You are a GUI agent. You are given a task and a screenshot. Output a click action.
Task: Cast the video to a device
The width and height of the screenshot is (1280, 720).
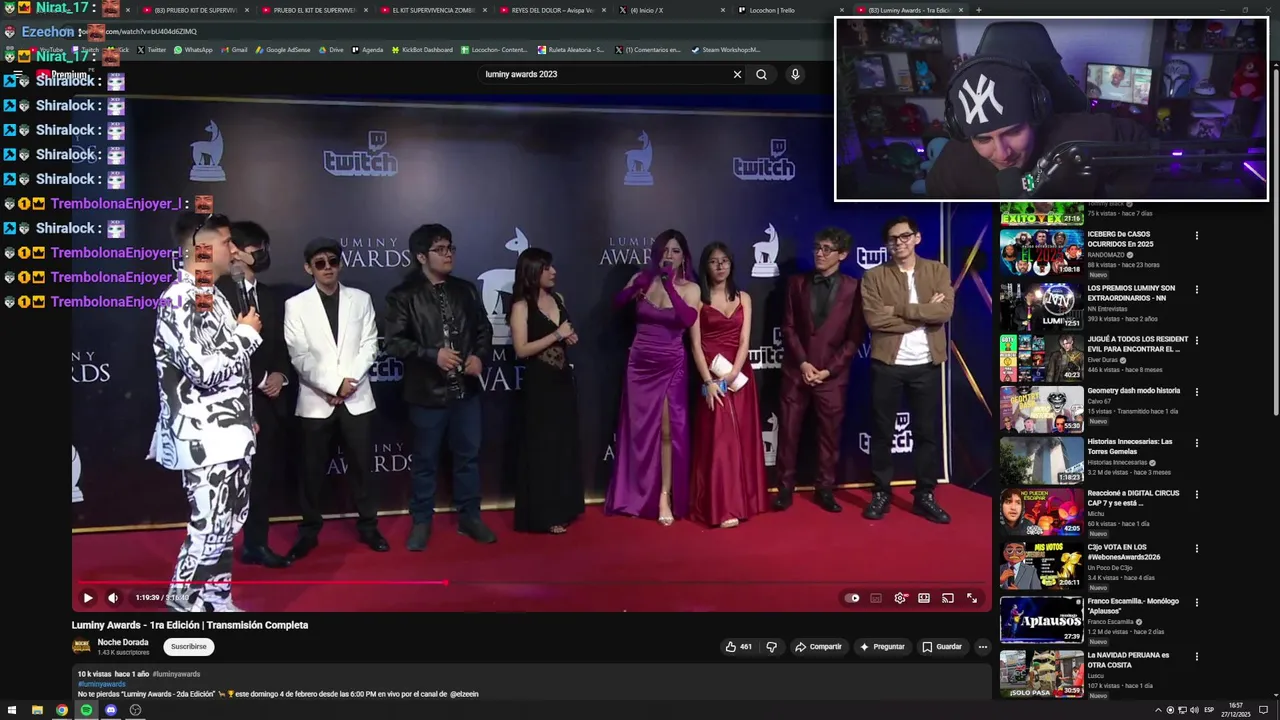click(x=948, y=598)
